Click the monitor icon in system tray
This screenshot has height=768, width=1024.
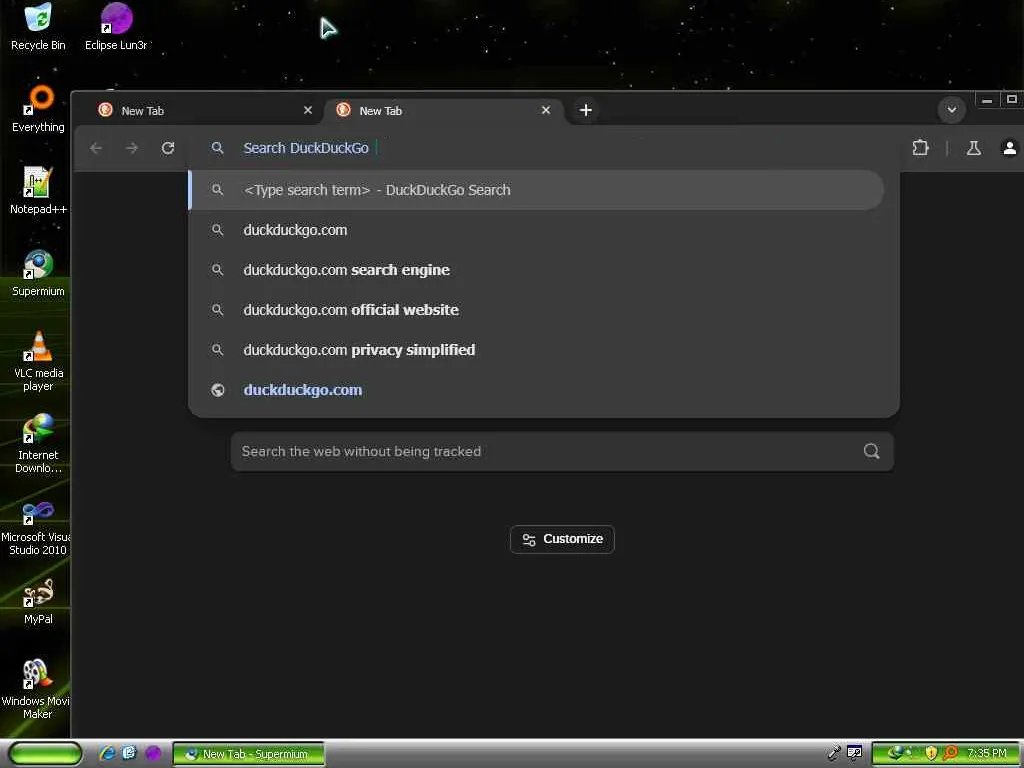point(854,753)
